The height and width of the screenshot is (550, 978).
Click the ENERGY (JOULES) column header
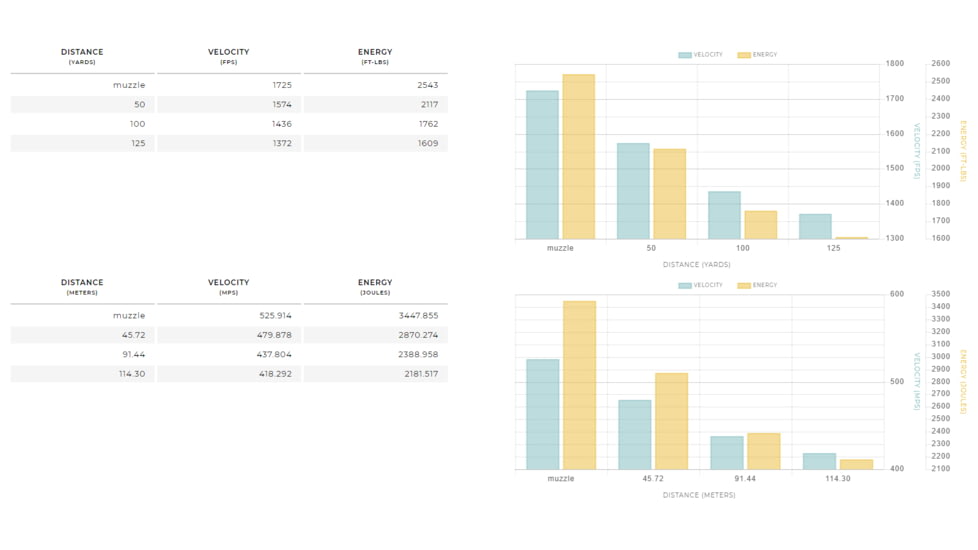click(375, 287)
